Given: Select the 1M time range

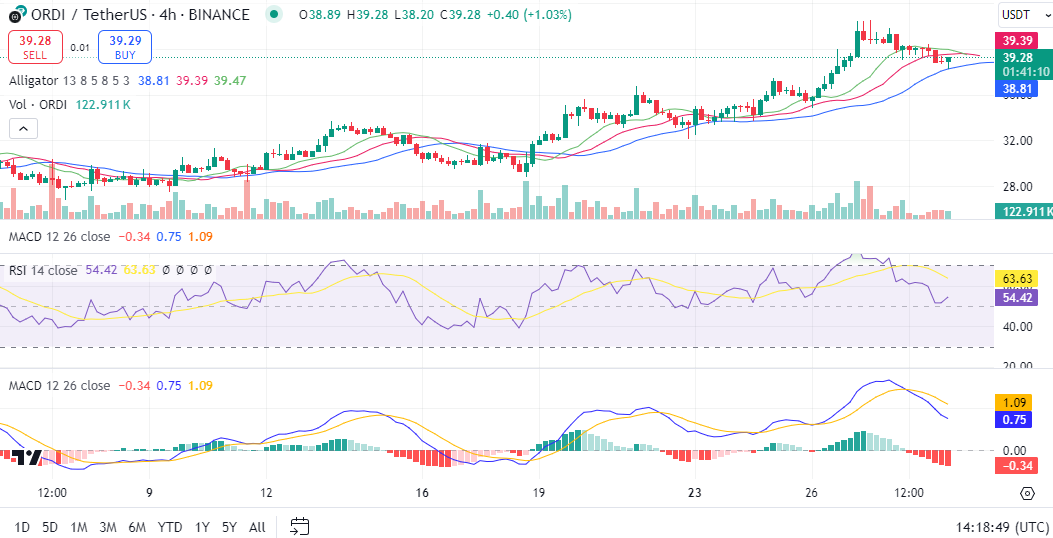Looking at the screenshot, I should 79,527.
